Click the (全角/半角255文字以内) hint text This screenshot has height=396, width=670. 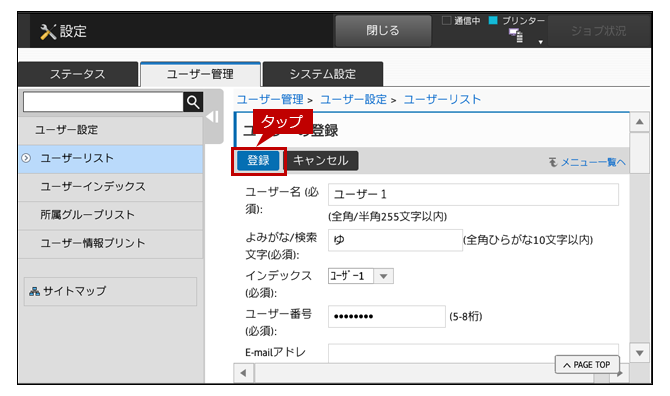pyautogui.click(x=388, y=217)
